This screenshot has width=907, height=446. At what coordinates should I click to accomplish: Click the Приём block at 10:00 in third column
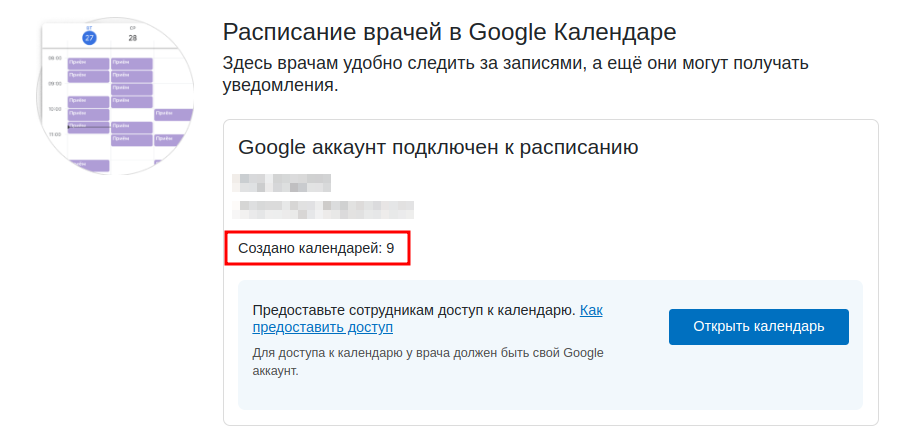(174, 115)
